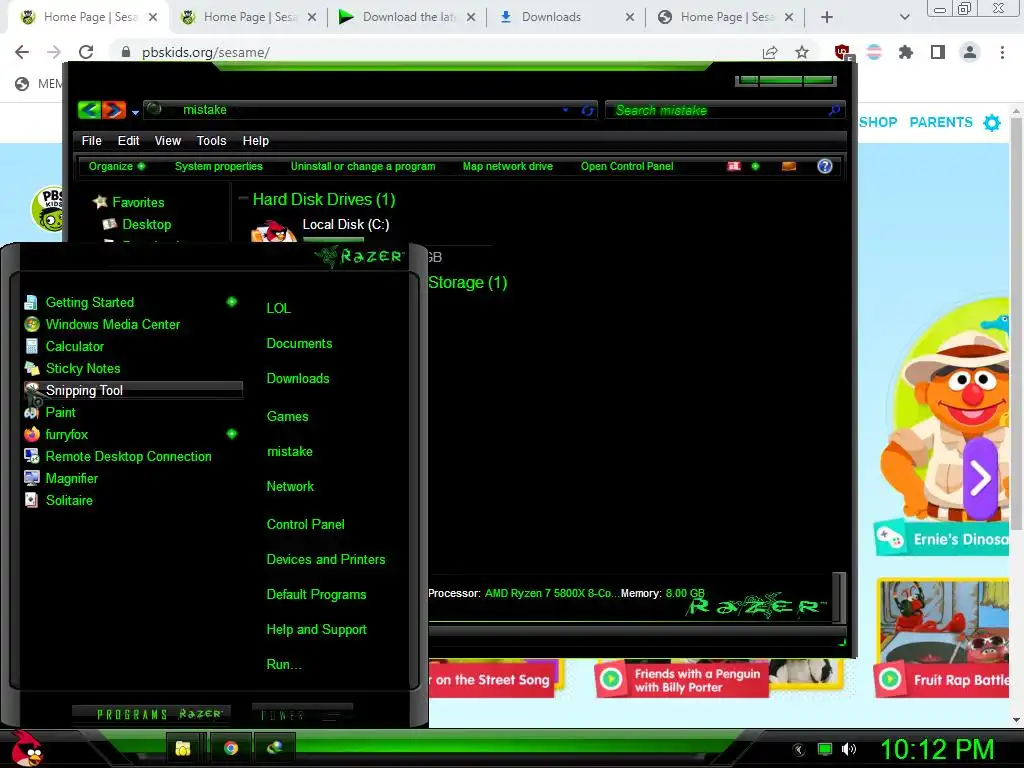Click the Chrome taskbar icon
This screenshot has width=1024, height=768.
[231, 748]
